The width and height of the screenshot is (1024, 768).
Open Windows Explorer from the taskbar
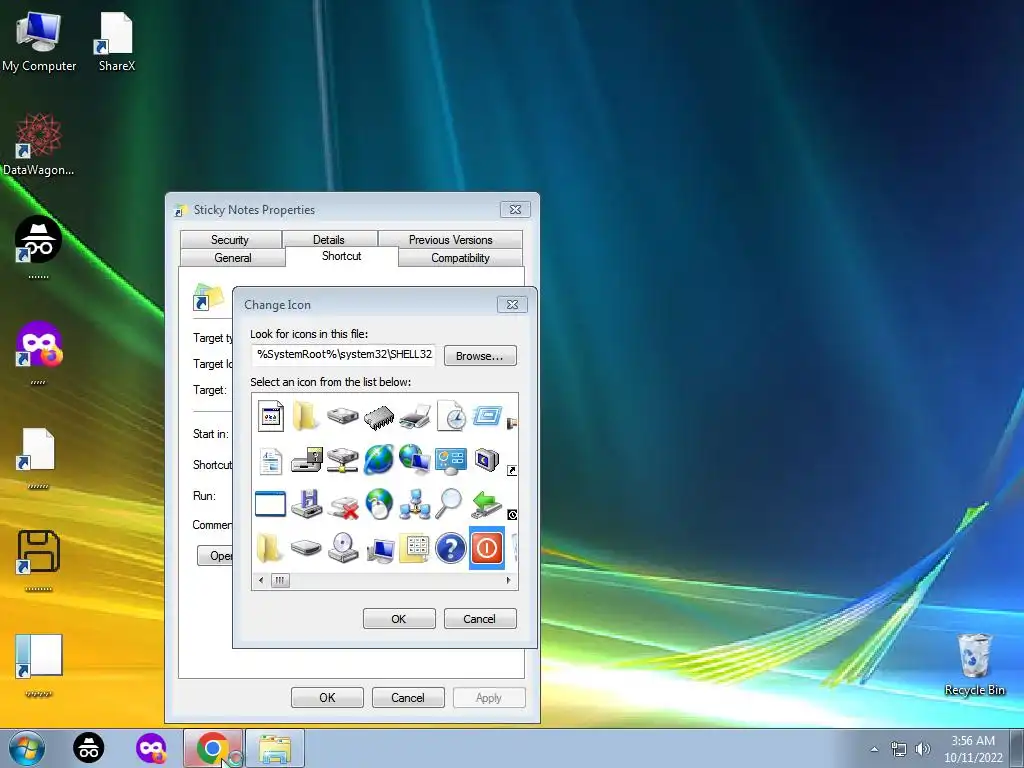(x=275, y=748)
